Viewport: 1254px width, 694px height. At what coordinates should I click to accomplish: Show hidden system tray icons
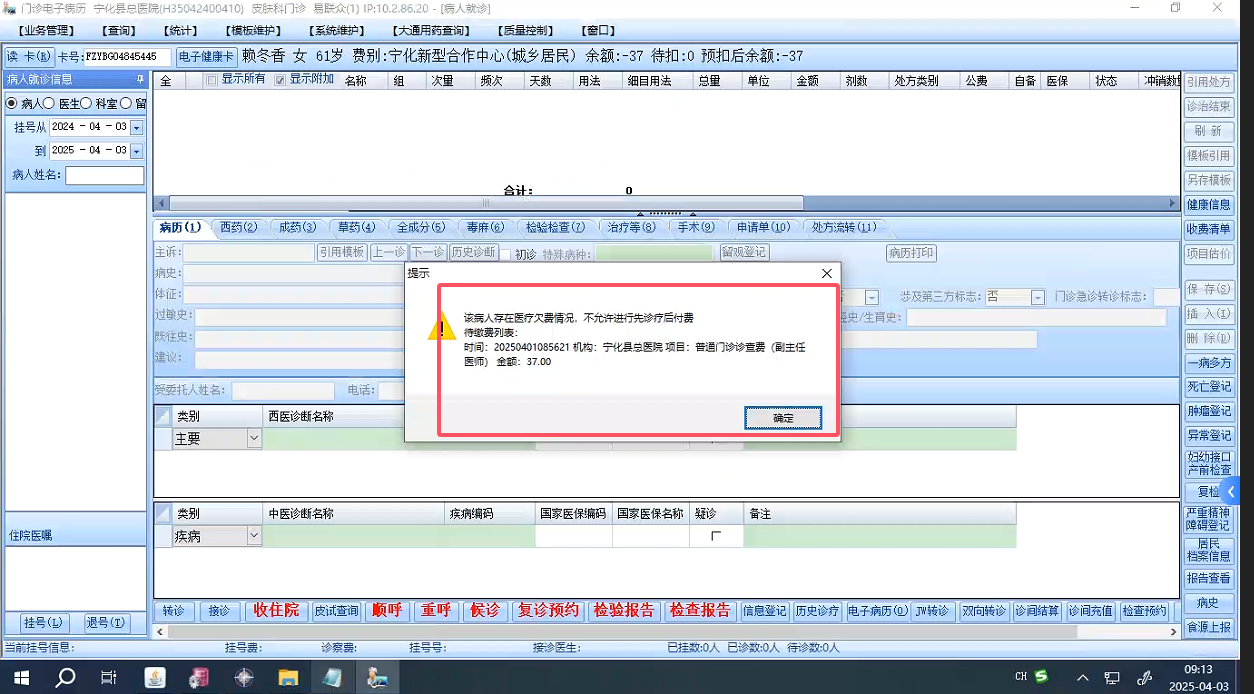(1082, 678)
